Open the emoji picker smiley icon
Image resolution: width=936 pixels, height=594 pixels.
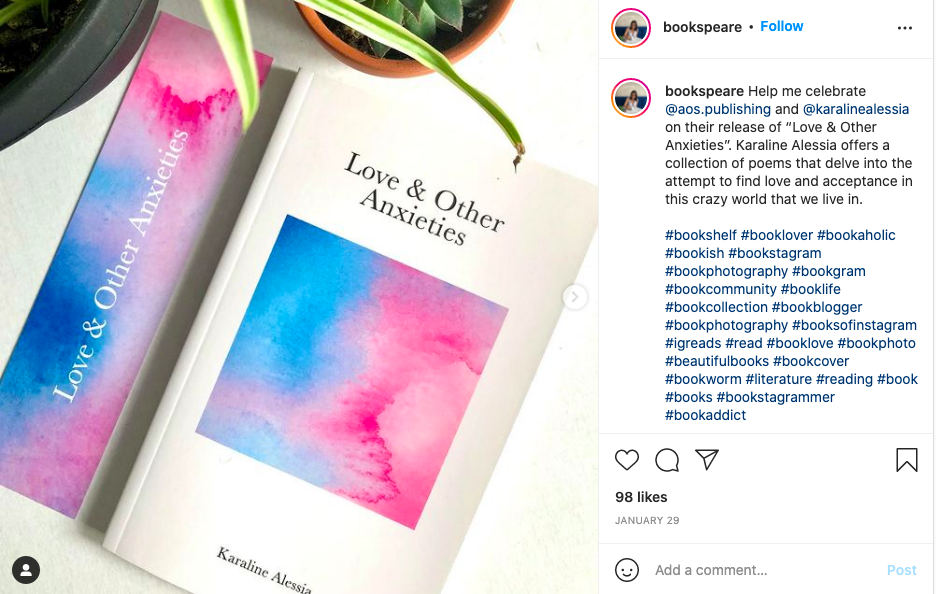[627, 570]
